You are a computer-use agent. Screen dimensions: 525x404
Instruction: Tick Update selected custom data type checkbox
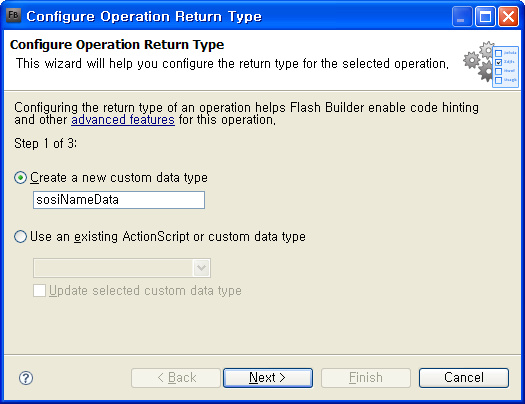pyautogui.click(x=40, y=291)
